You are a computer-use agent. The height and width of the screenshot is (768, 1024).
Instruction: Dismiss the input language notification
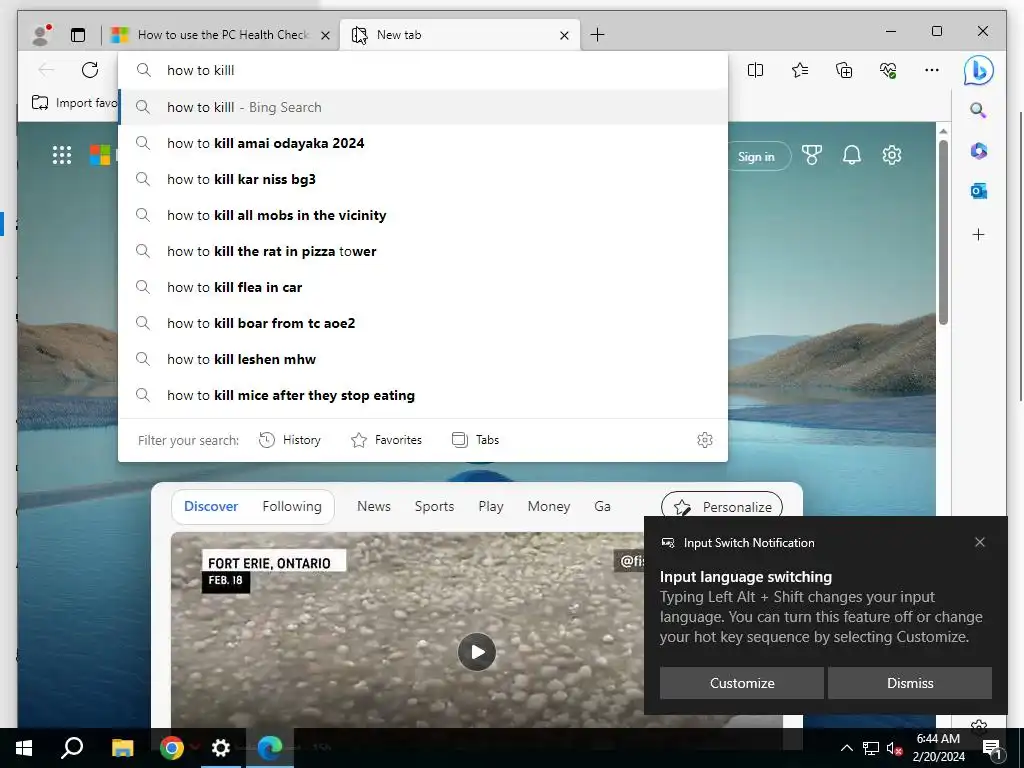tap(910, 683)
